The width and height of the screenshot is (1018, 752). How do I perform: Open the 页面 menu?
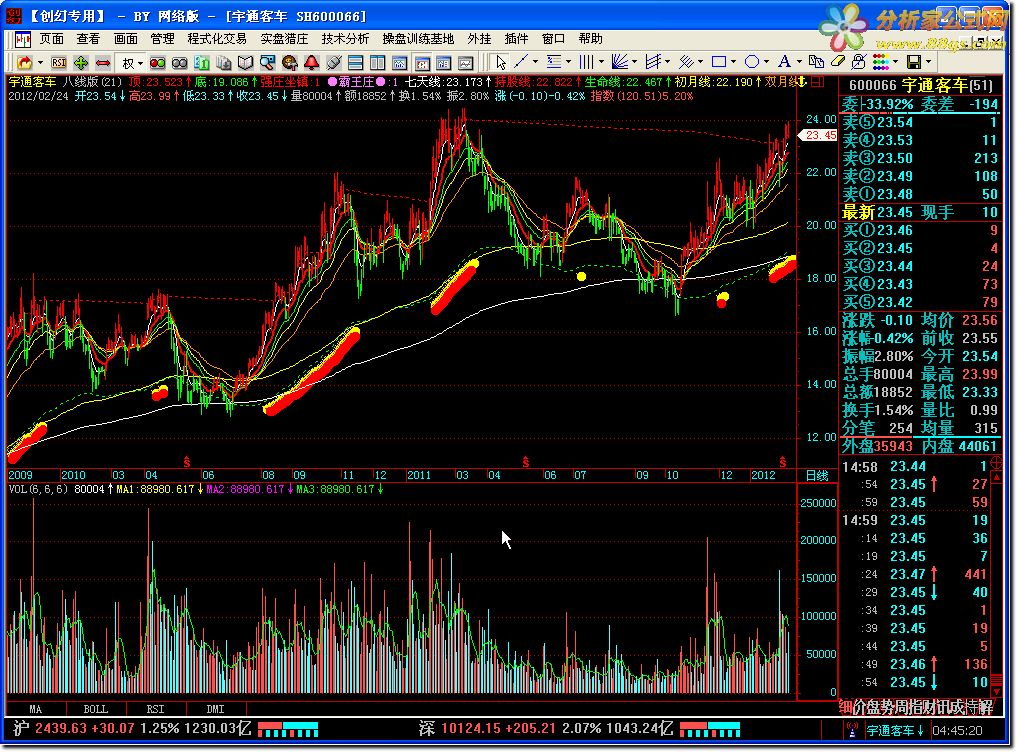[x=52, y=39]
